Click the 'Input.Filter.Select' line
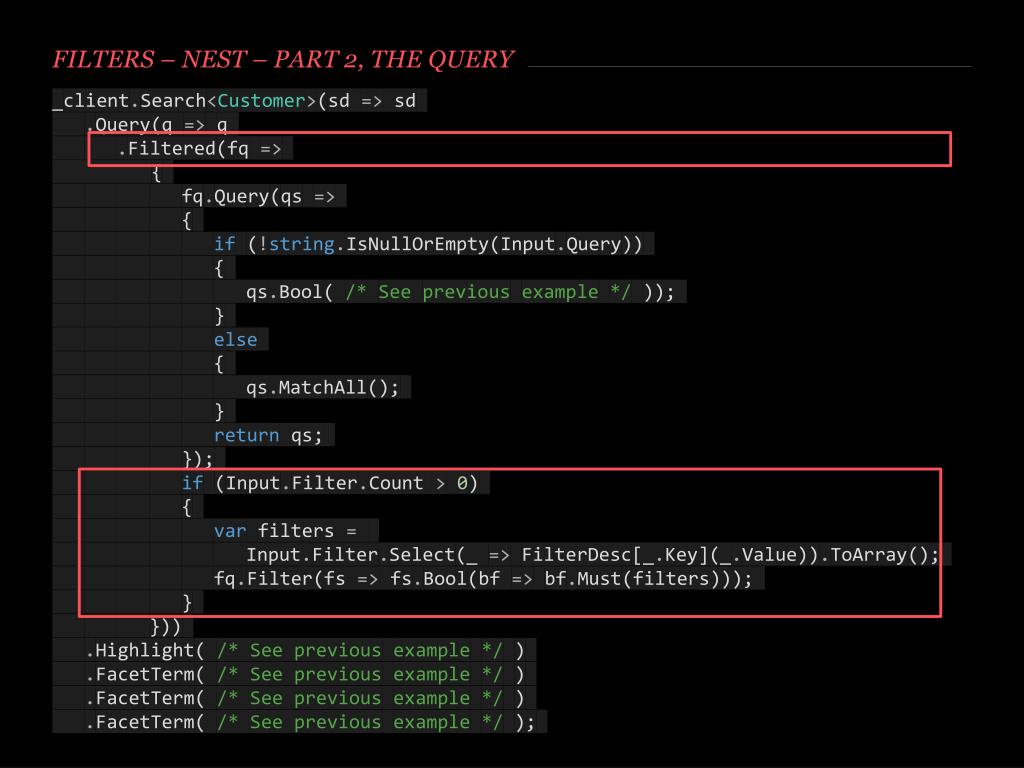 [x=590, y=554]
